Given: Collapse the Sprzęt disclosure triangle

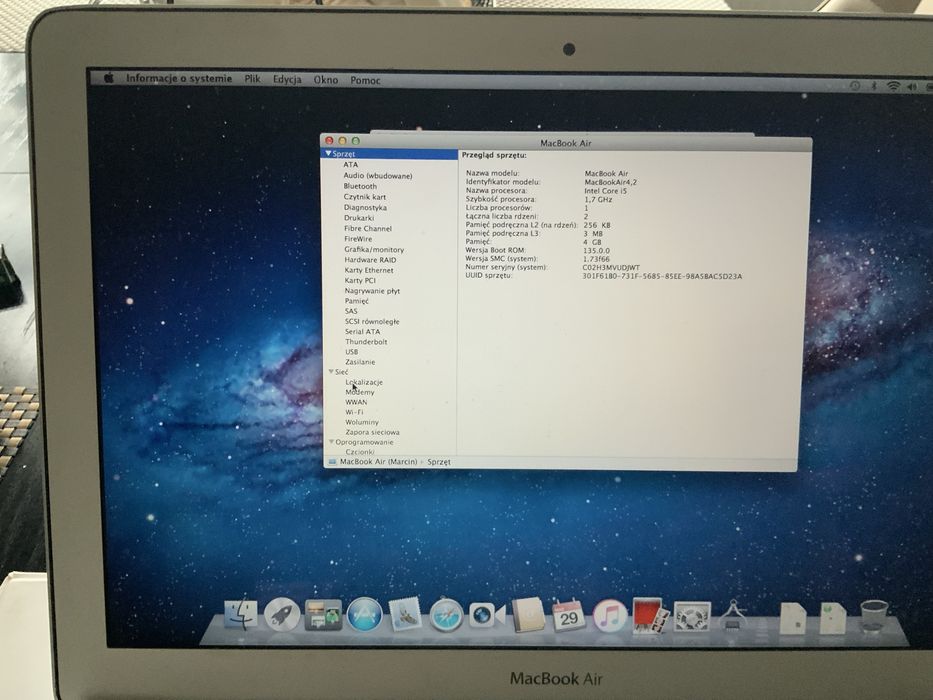Looking at the screenshot, I should click(328, 154).
